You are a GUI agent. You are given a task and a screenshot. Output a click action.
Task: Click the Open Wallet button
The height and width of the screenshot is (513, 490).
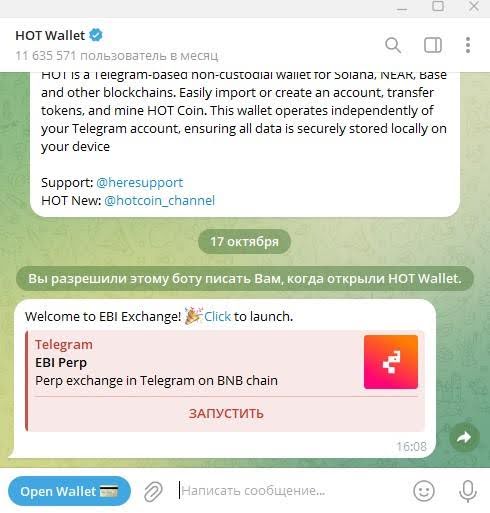click(x=69, y=491)
